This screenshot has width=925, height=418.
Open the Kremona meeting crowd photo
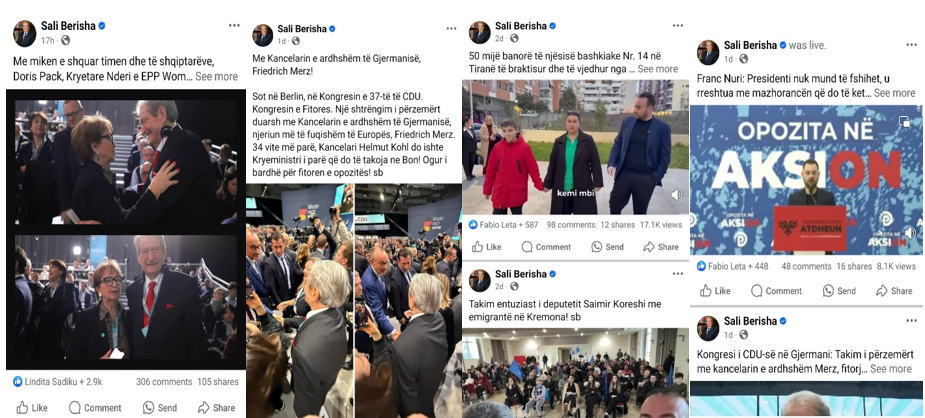click(x=575, y=373)
